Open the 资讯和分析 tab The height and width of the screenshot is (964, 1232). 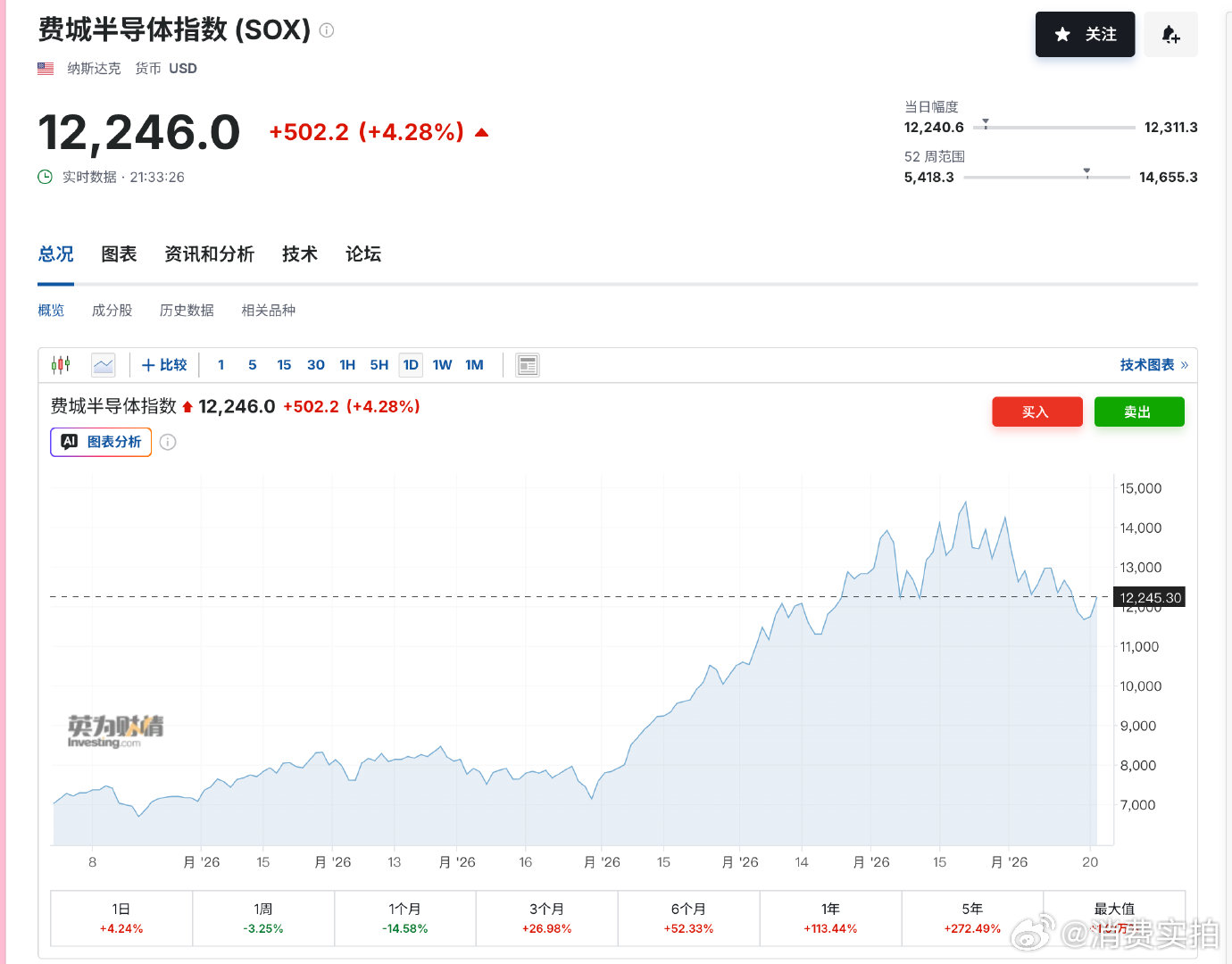(x=209, y=254)
